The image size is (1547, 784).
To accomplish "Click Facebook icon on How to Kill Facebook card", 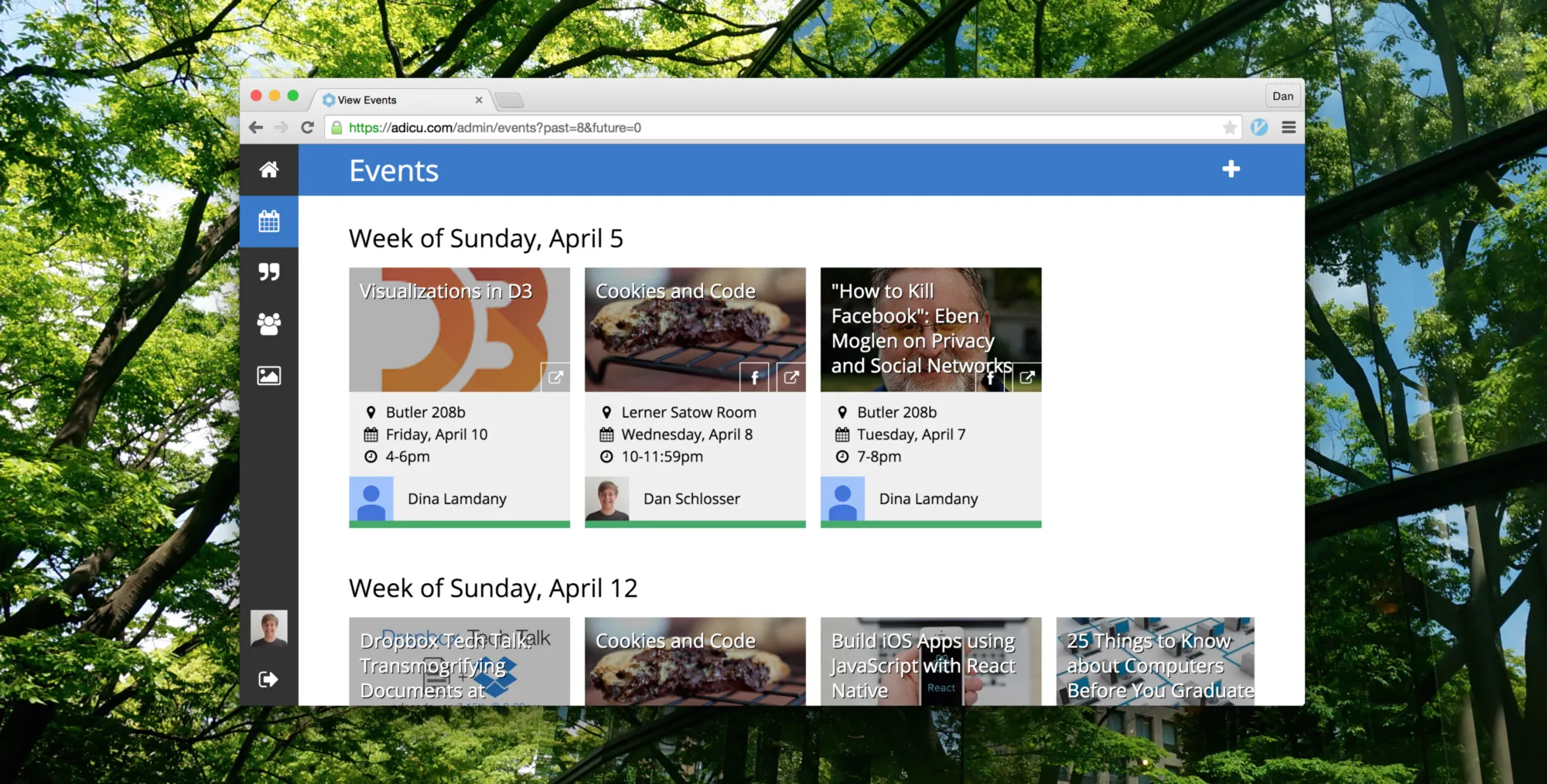I will [x=990, y=377].
